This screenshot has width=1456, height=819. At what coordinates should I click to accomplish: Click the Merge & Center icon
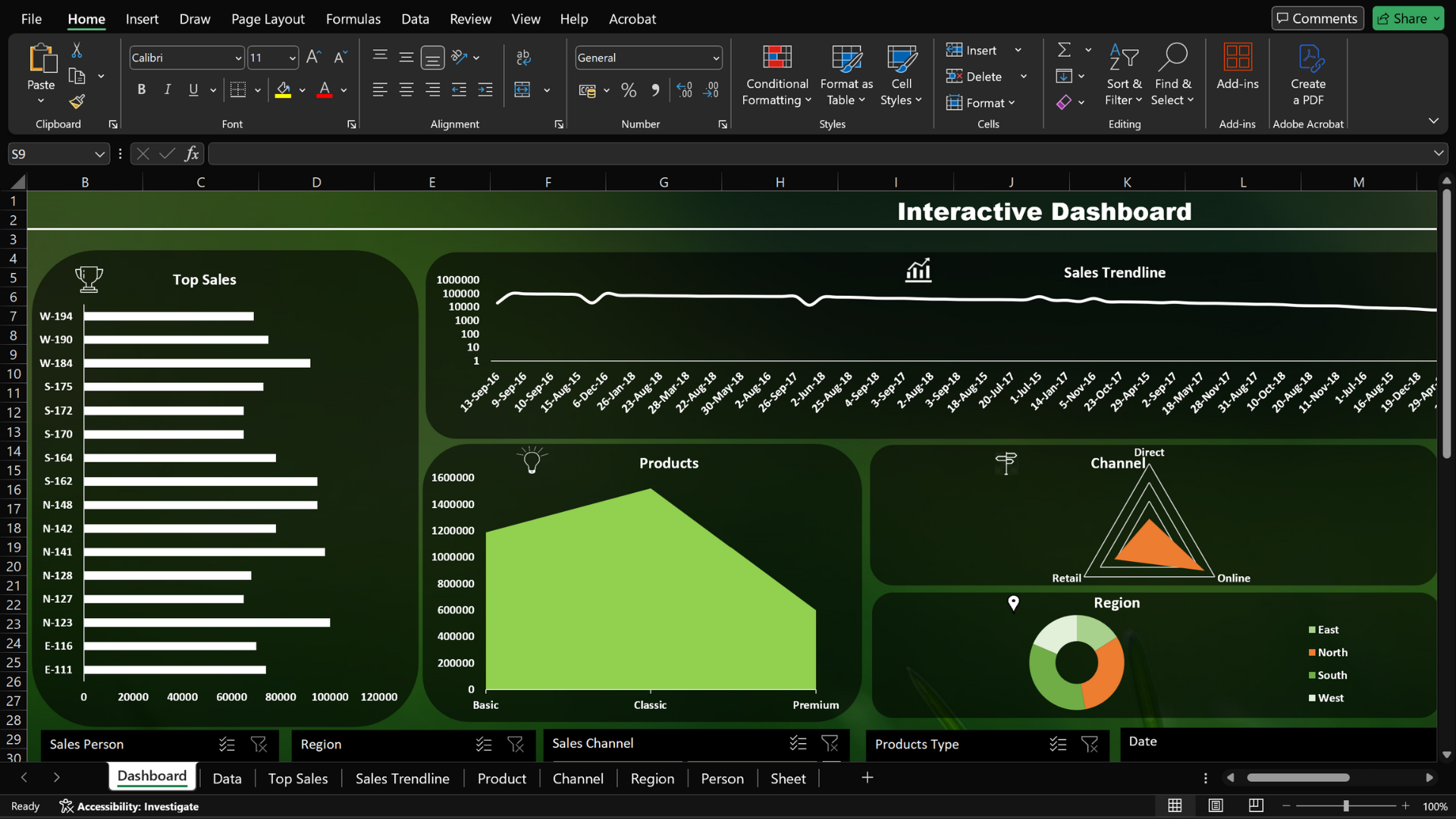[x=522, y=90]
